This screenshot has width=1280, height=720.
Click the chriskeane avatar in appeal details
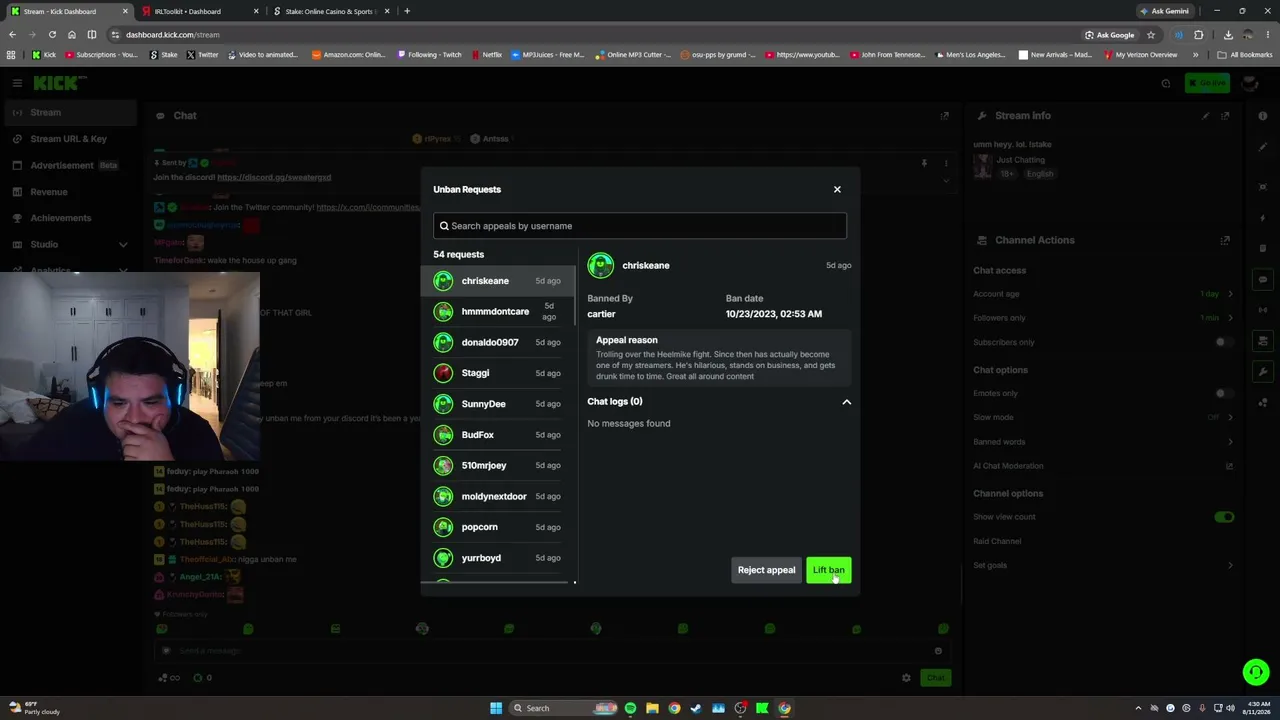(x=601, y=265)
